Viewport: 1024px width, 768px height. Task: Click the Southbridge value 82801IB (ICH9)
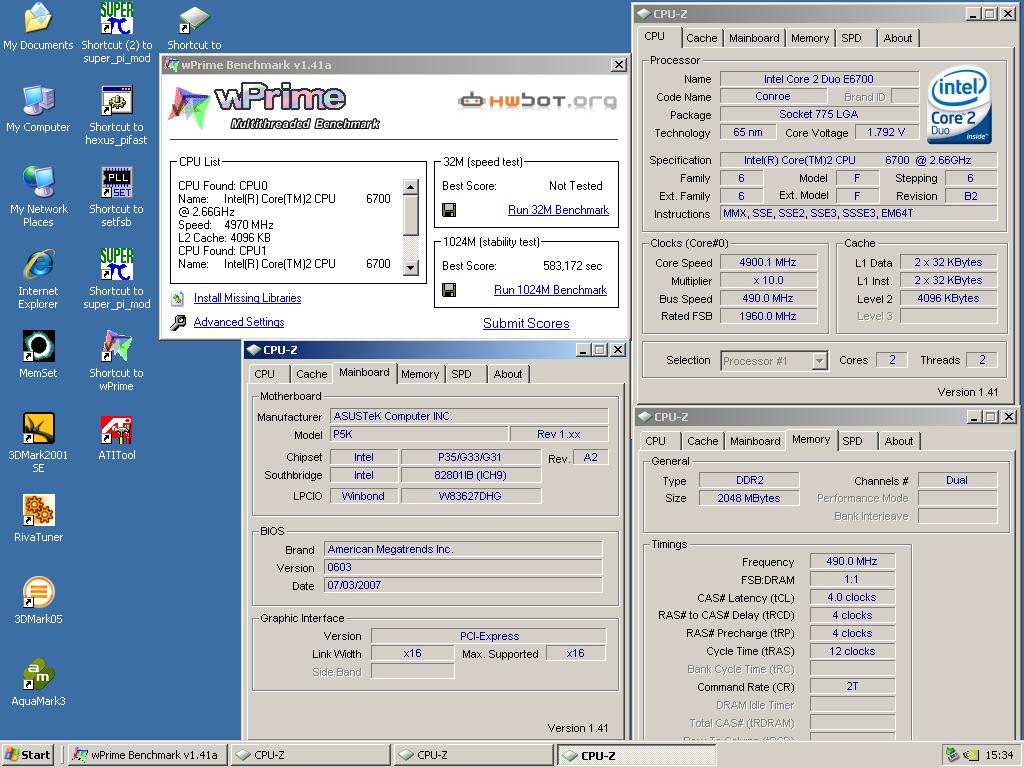[470, 475]
